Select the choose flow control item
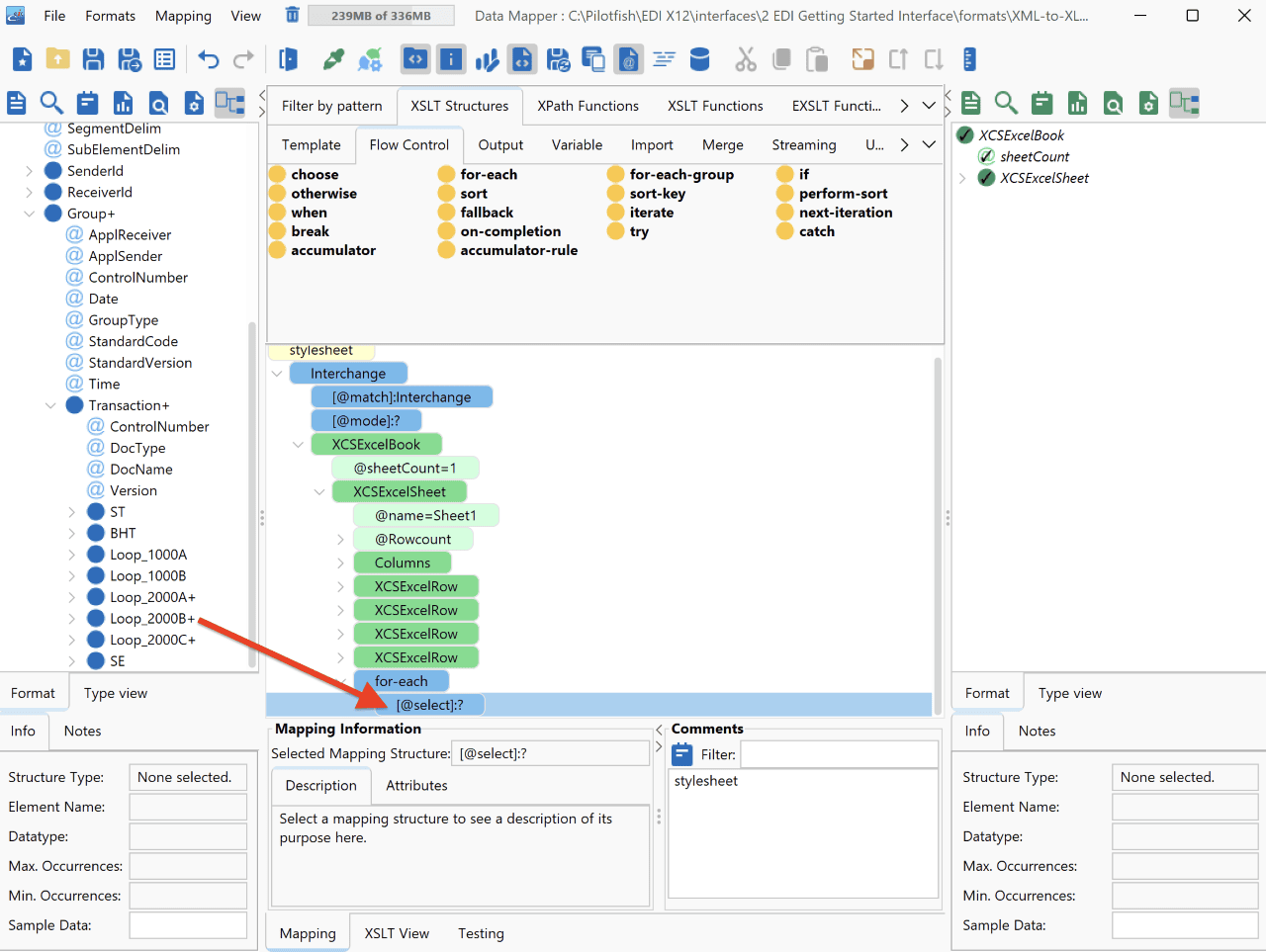Image resolution: width=1266 pixels, height=952 pixels. point(304,174)
